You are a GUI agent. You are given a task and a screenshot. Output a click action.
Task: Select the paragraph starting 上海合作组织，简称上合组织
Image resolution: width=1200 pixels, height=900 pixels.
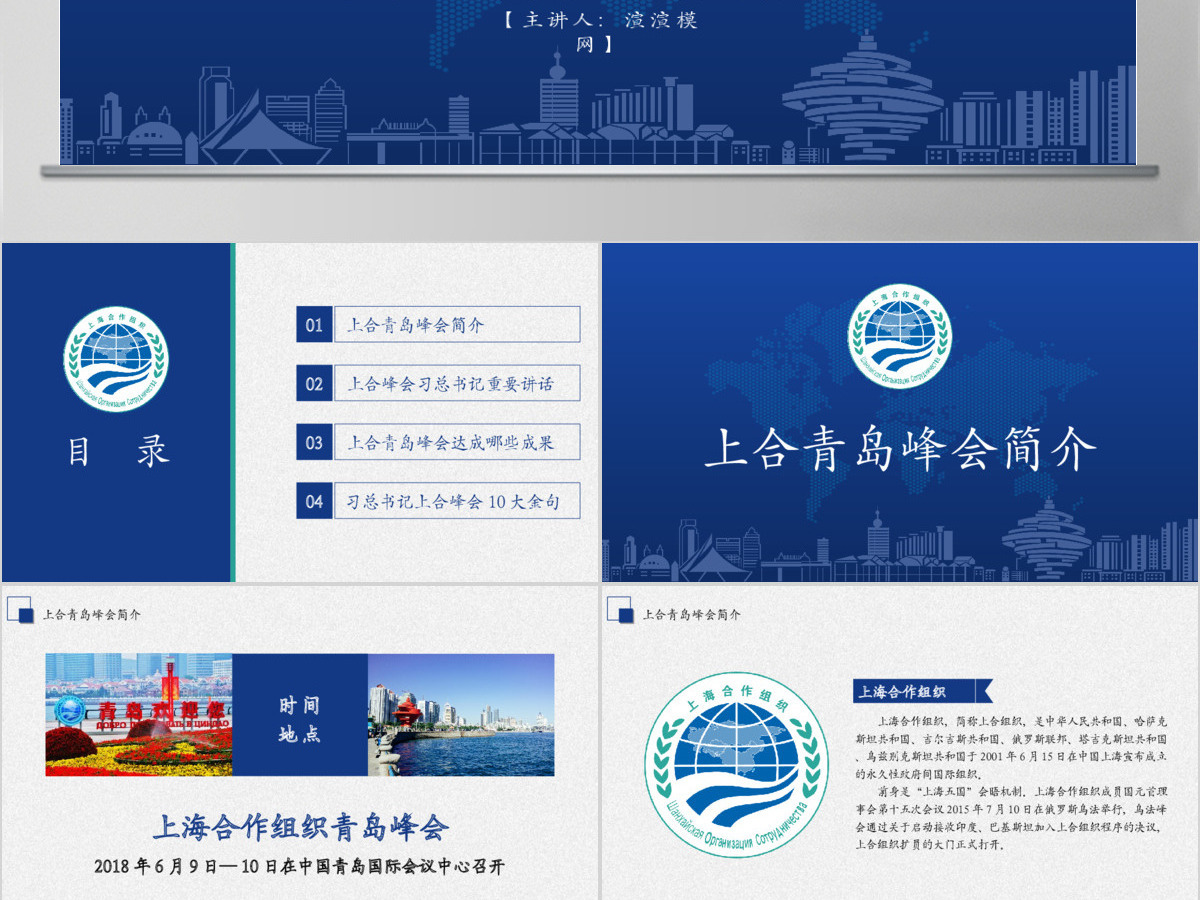click(1011, 747)
